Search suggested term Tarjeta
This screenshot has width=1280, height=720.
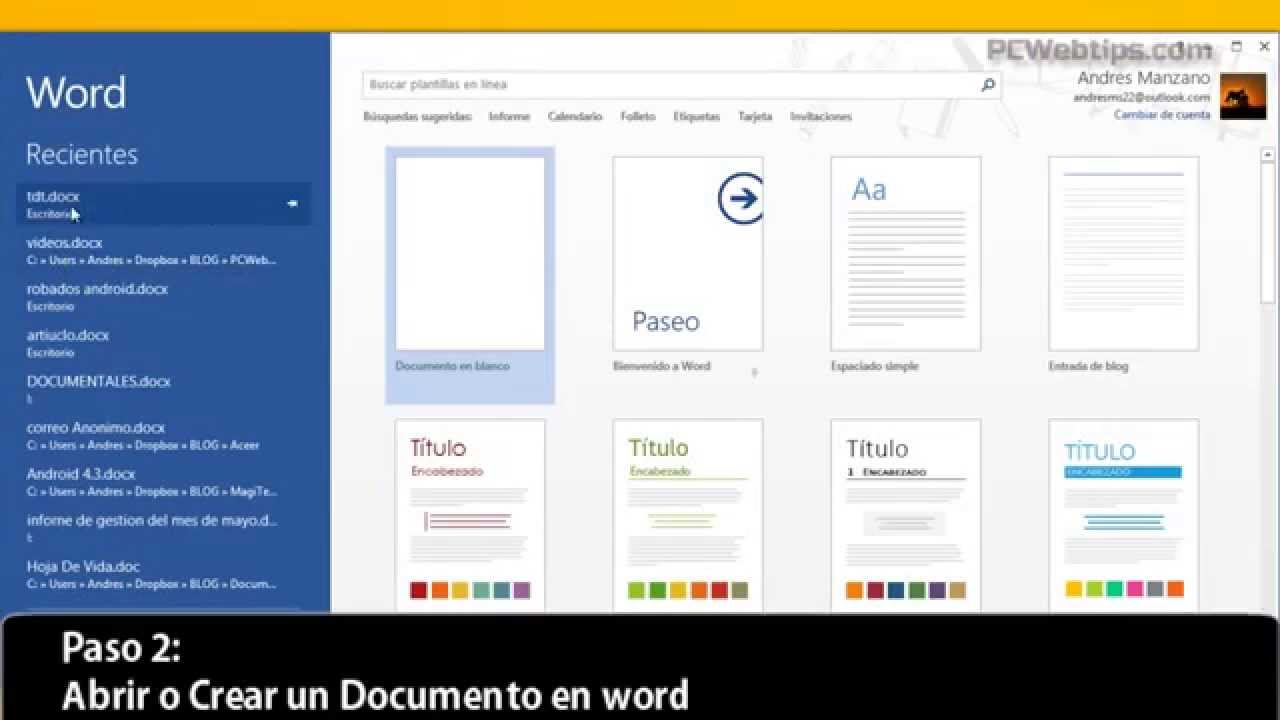coord(755,117)
